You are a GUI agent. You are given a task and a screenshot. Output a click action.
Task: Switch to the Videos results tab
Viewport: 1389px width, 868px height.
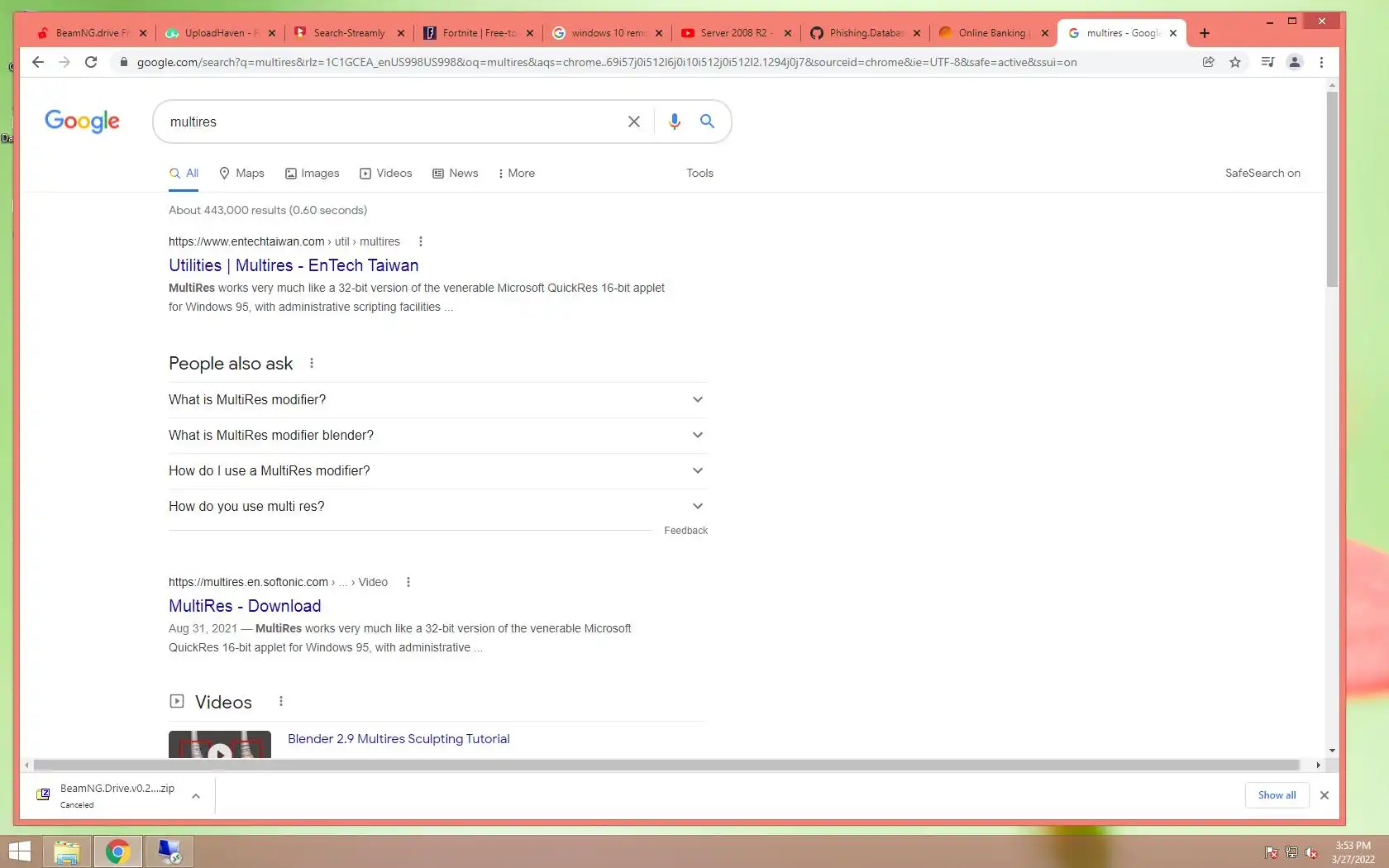pos(386,173)
